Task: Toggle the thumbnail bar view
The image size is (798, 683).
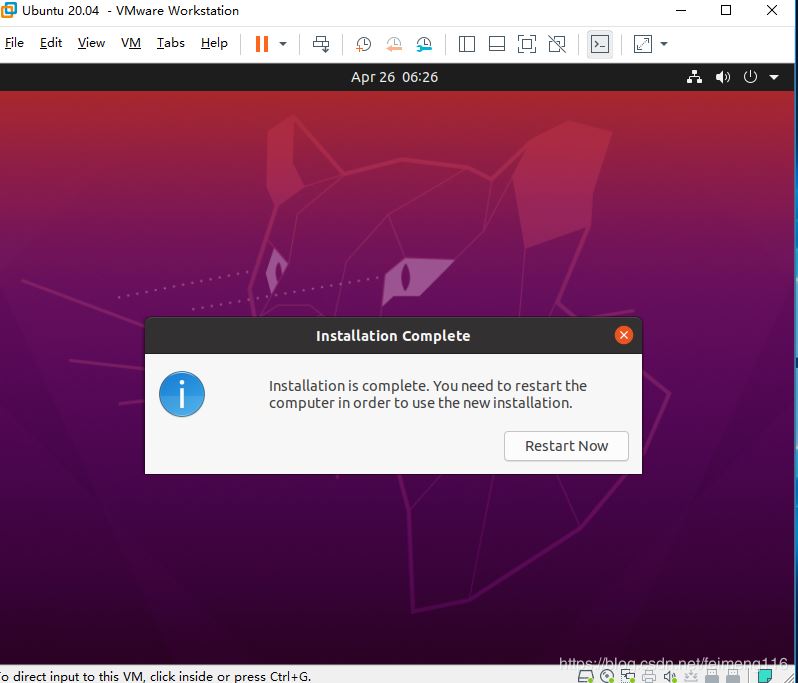Action: point(497,44)
